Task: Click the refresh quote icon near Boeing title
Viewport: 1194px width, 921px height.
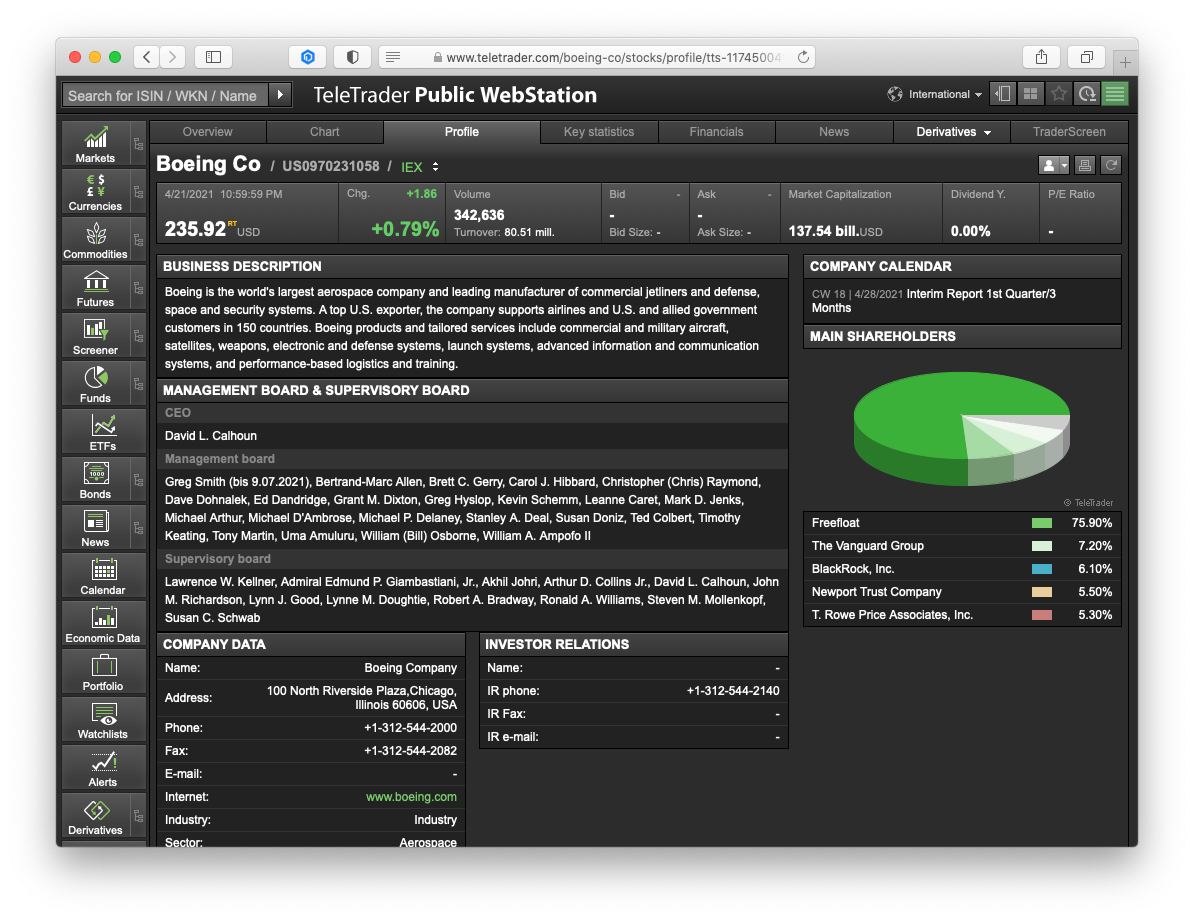Action: point(1111,165)
